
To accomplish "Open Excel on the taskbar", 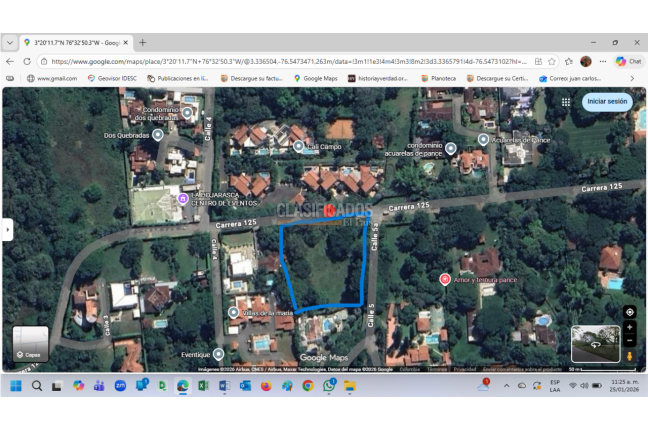I will (x=203, y=386).
